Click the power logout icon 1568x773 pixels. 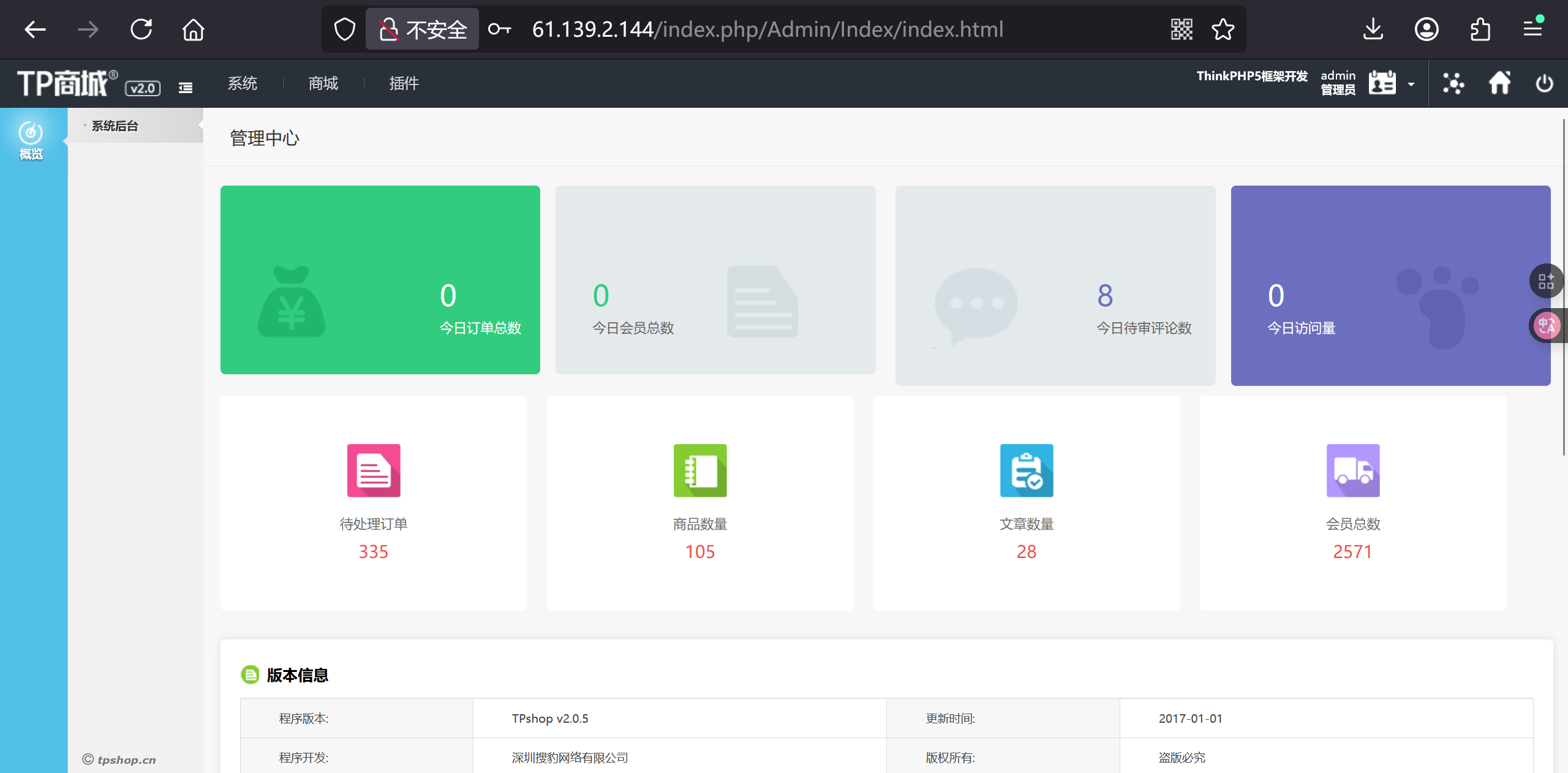pyautogui.click(x=1544, y=83)
